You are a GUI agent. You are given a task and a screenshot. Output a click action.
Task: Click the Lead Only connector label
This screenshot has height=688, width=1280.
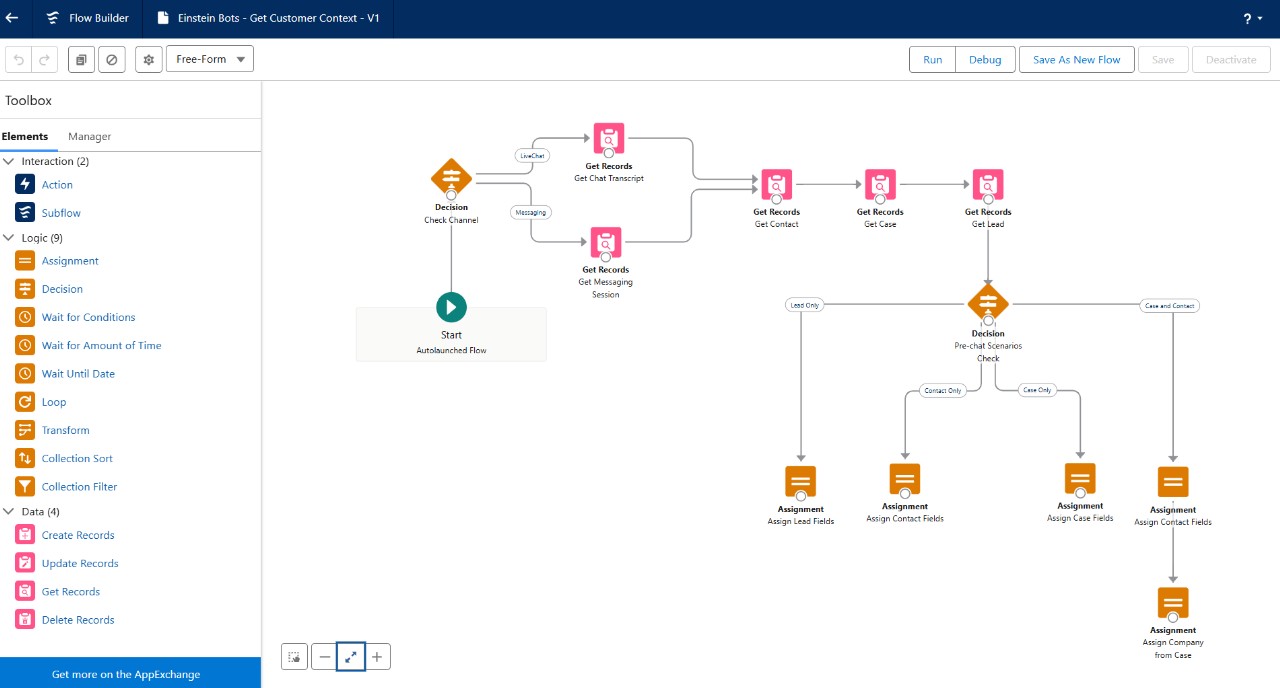coord(804,305)
